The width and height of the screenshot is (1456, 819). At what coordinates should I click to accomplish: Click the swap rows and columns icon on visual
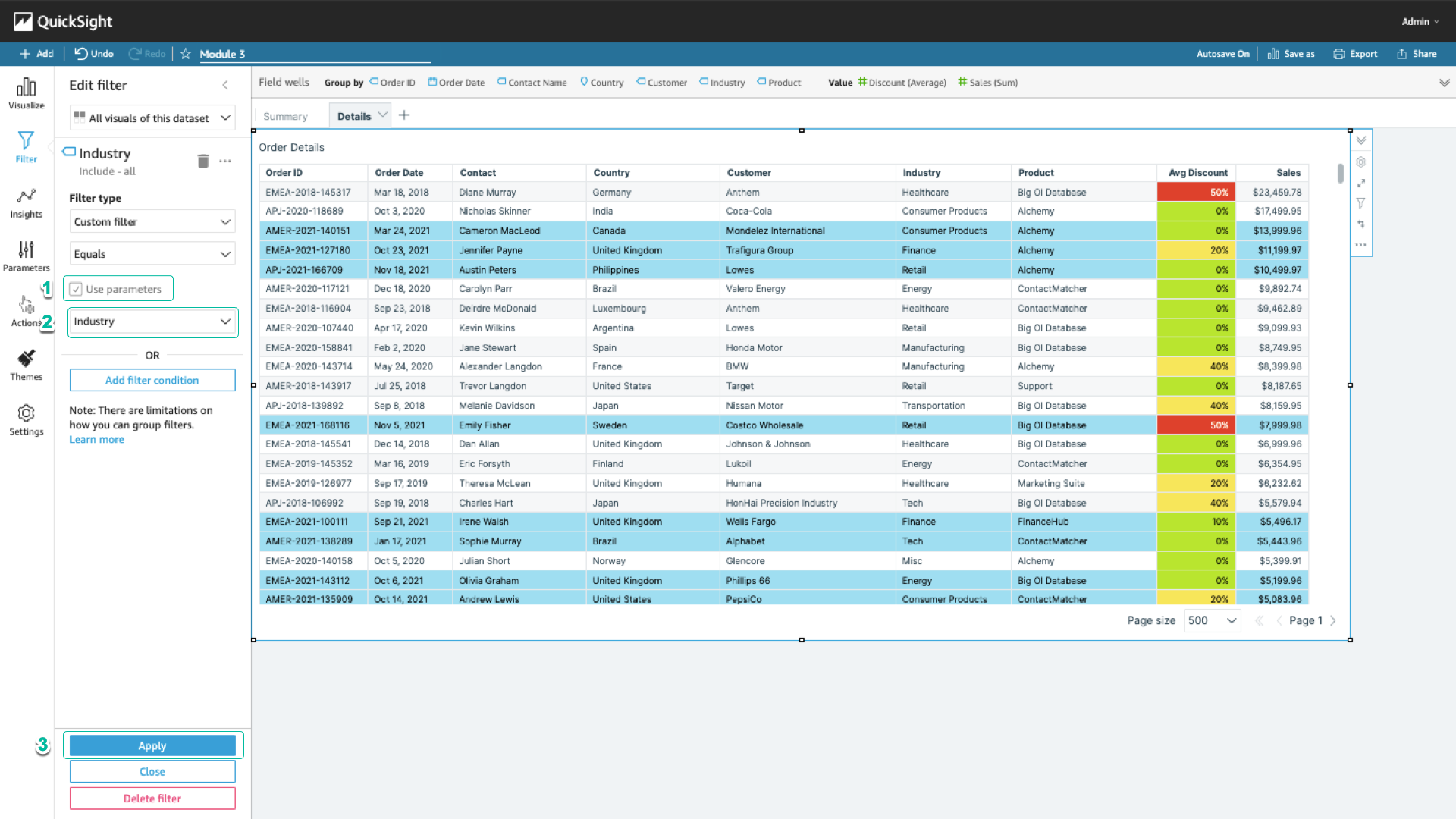[1360, 224]
